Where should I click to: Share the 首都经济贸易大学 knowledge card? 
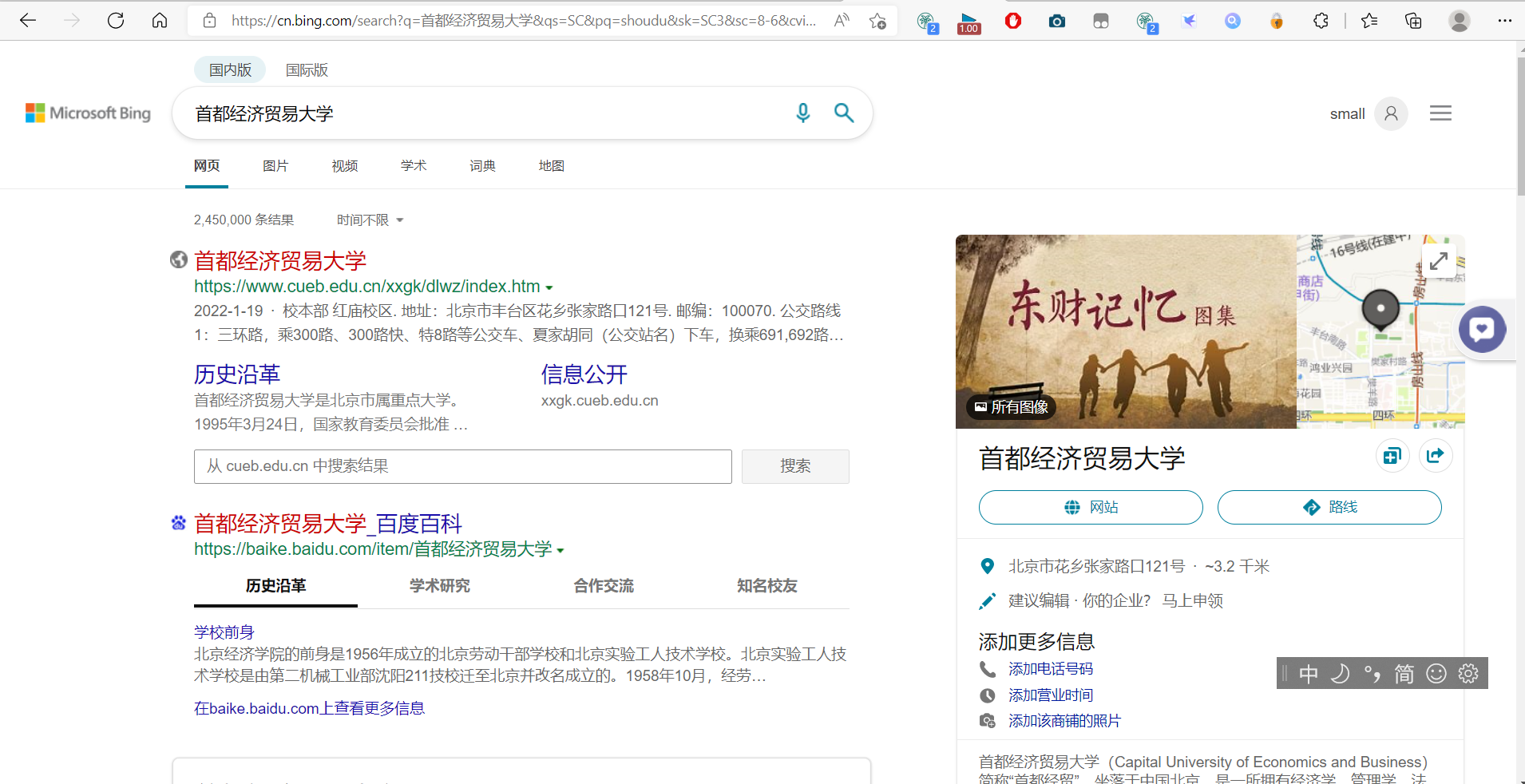[x=1436, y=455]
